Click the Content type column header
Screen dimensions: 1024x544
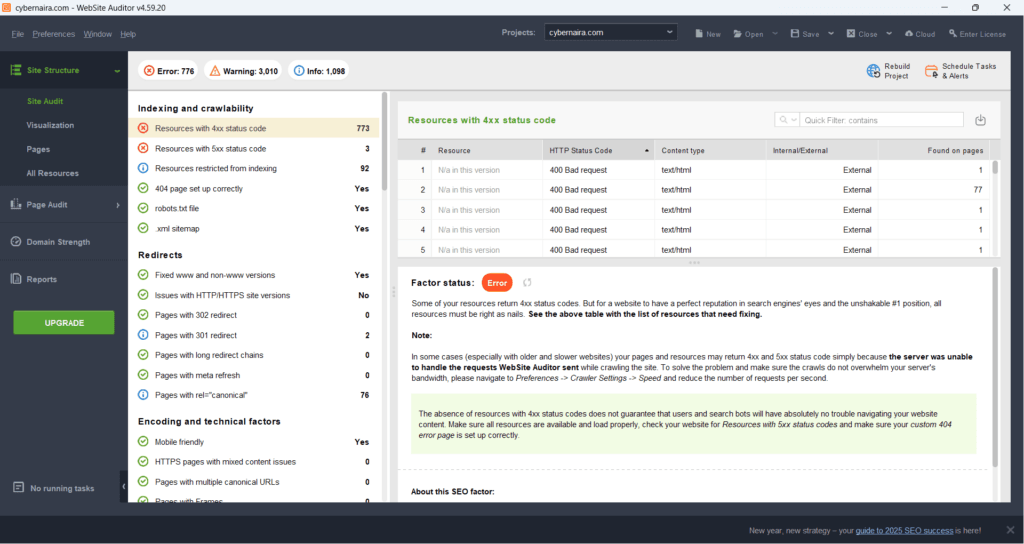point(710,150)
